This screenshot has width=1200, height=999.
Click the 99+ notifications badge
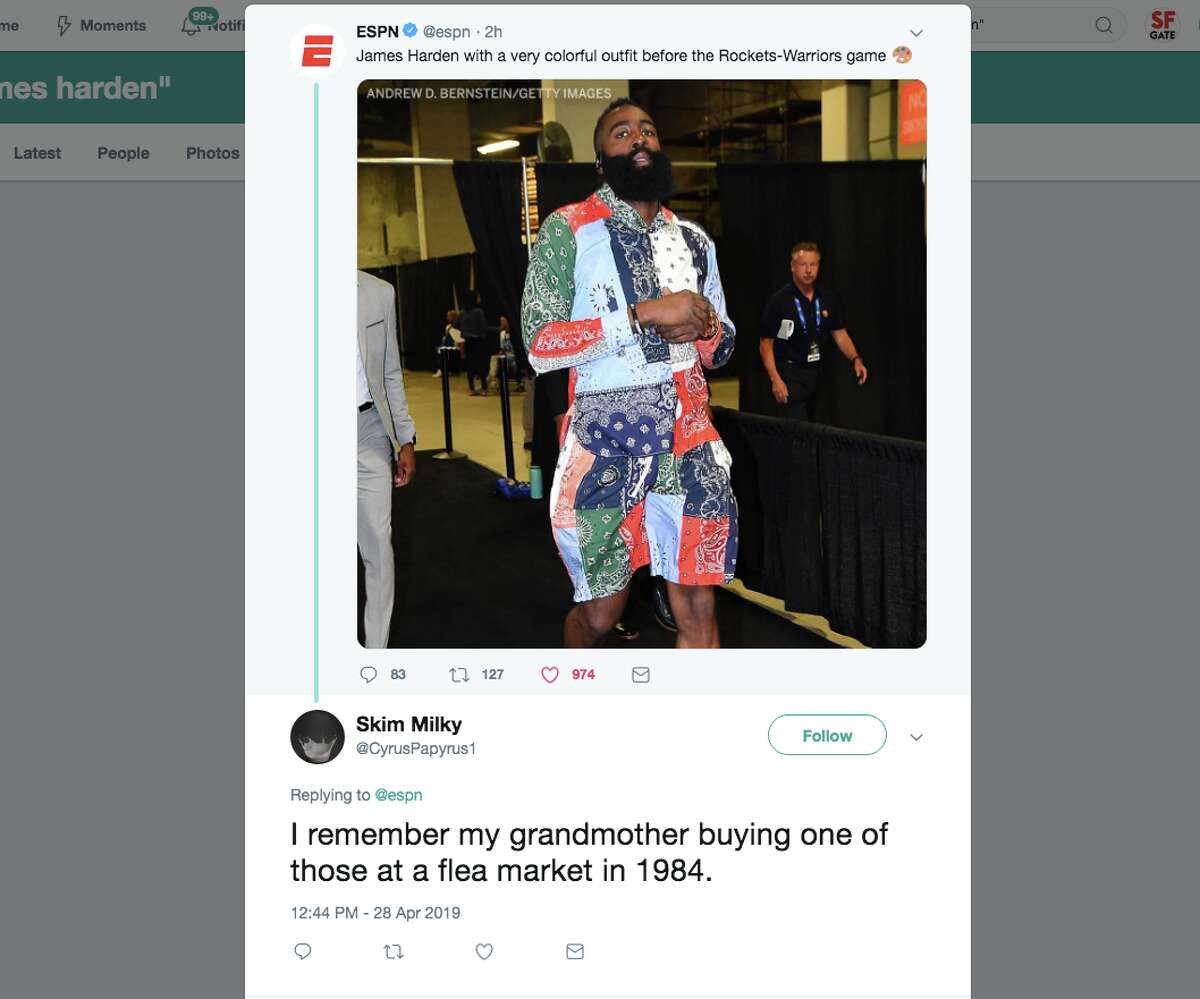point(202,15)
